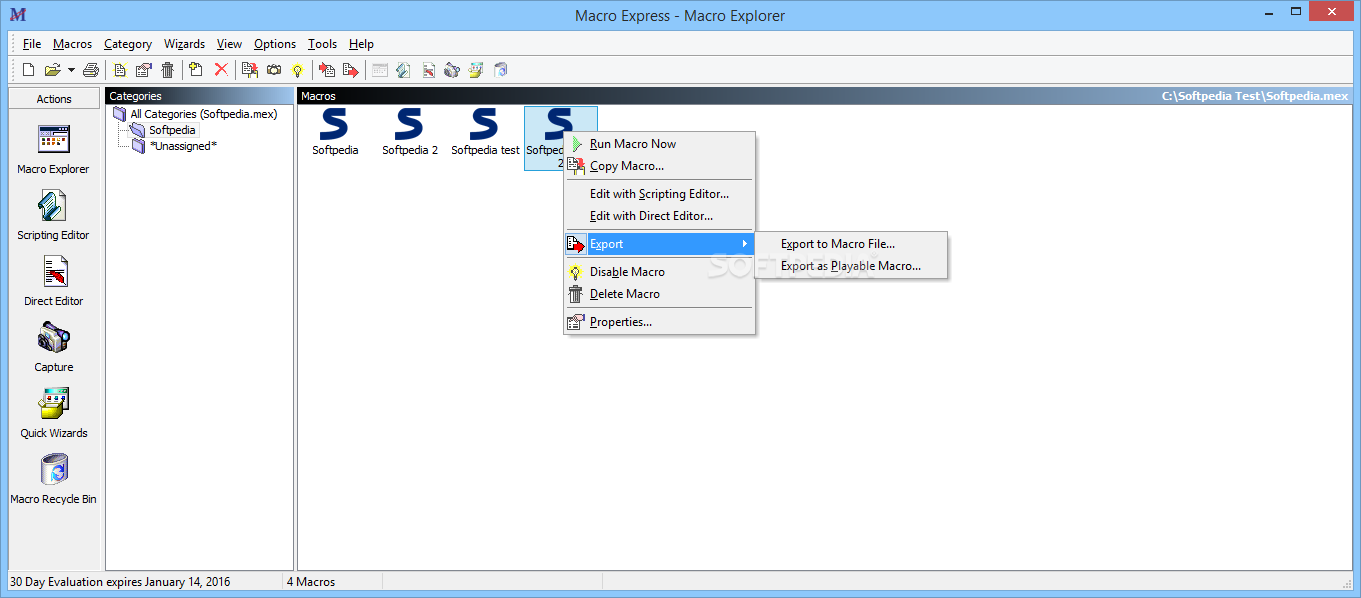This screenshot has width=1361, height=598.
Task: Click the camera icon in the toolbar
Action: [273, 70]
